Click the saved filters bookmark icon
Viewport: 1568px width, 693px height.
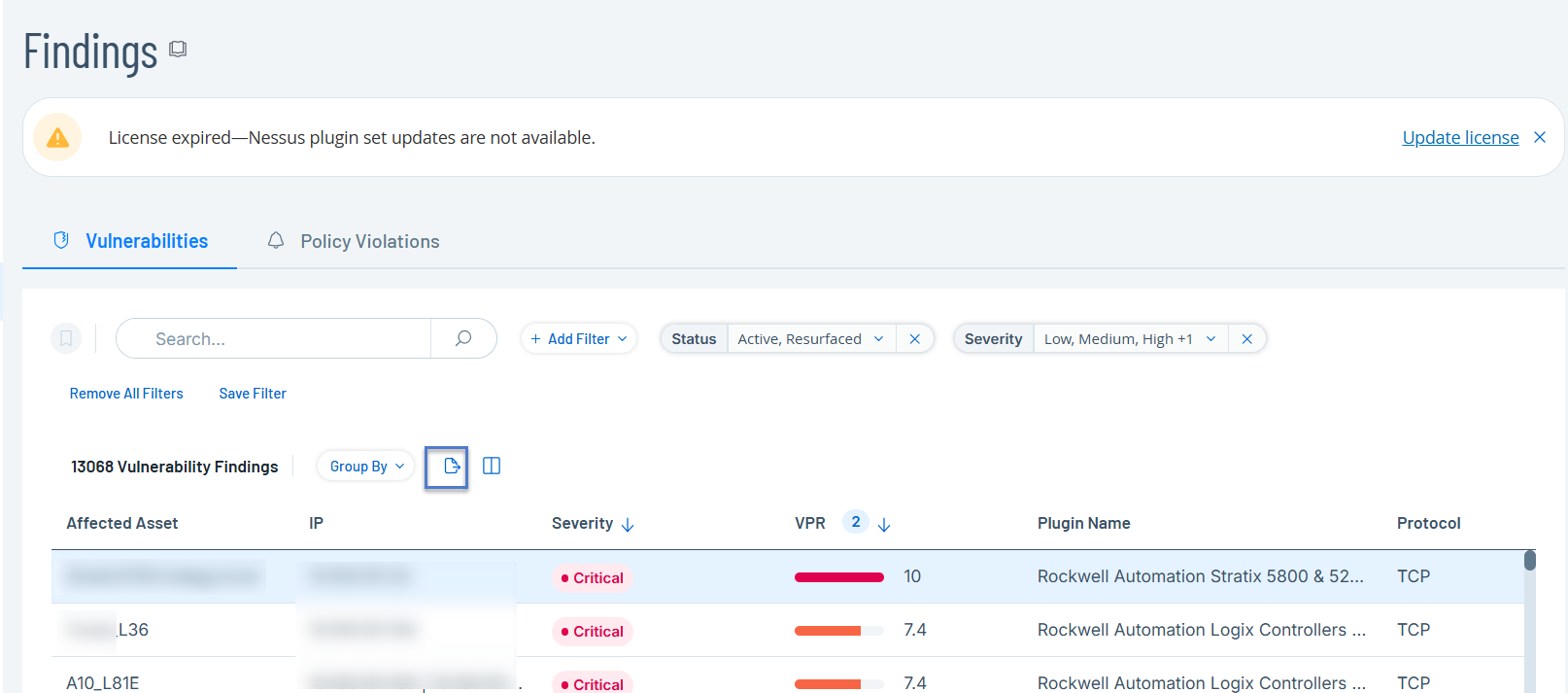tap(66, 338)
